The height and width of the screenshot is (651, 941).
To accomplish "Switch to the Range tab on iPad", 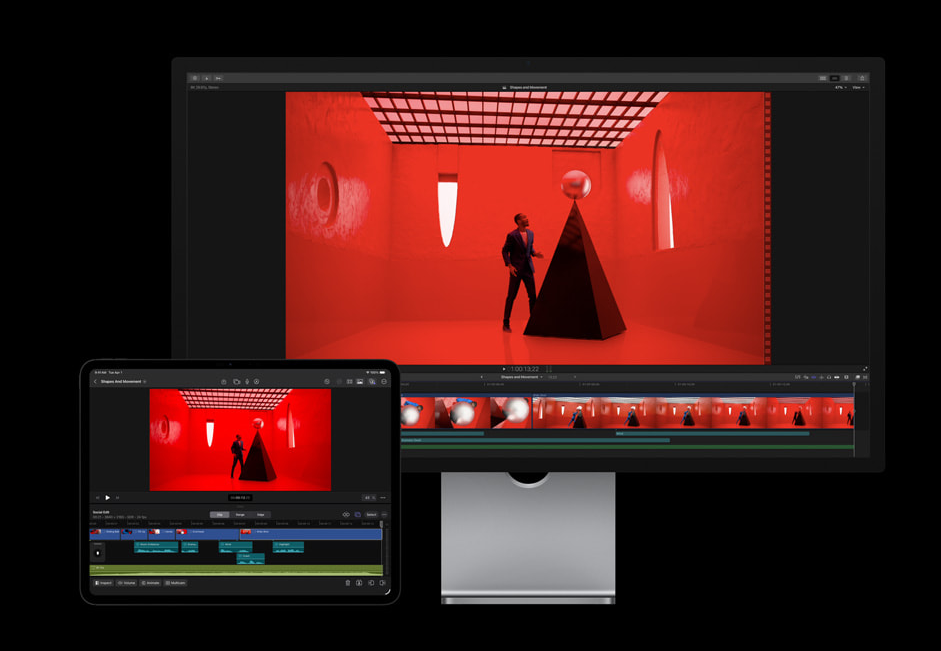I will pos(239,514).
